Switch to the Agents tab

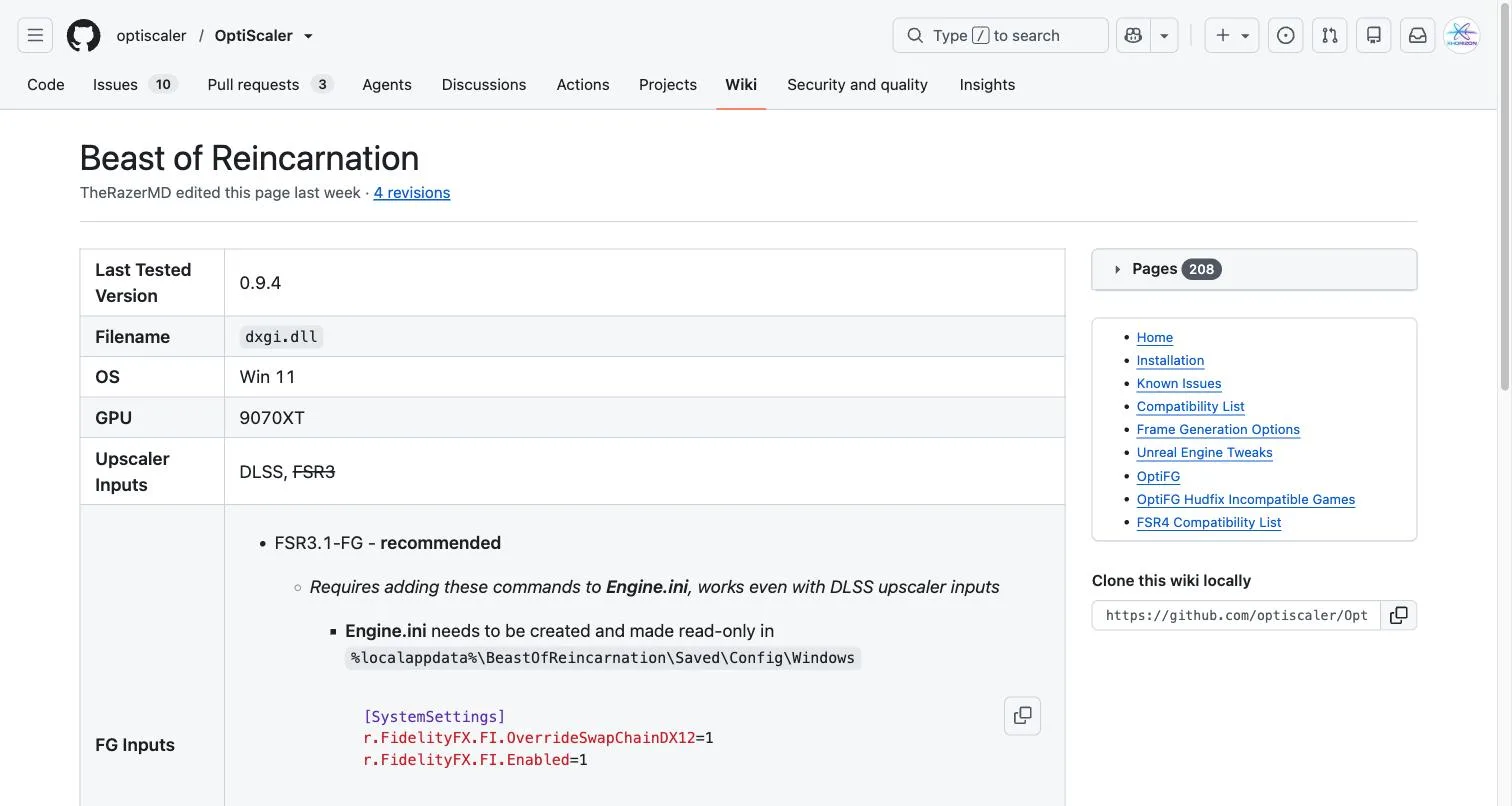(x=387, y=84)
